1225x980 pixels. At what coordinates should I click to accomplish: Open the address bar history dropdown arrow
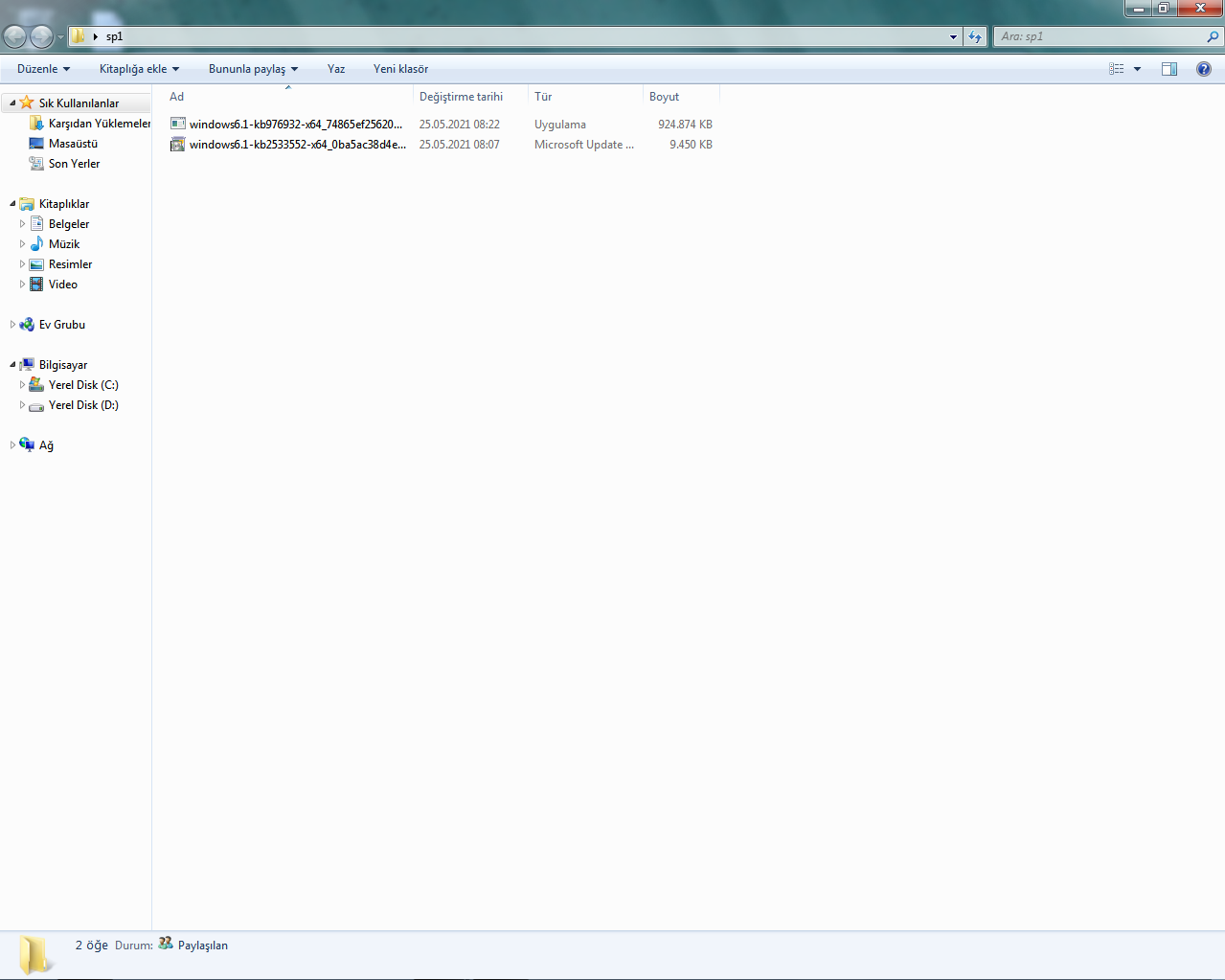(953, 37)
